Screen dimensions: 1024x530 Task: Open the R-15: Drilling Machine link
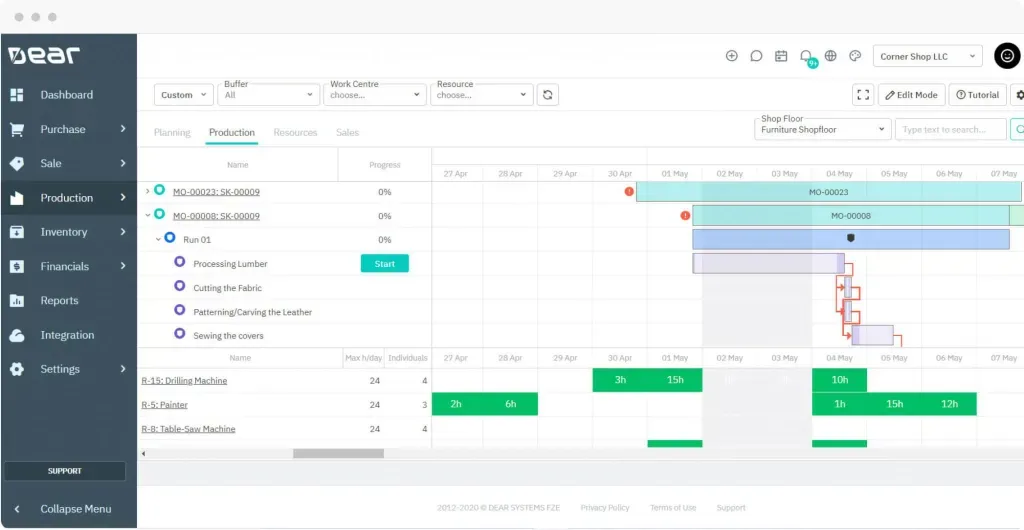184,381
